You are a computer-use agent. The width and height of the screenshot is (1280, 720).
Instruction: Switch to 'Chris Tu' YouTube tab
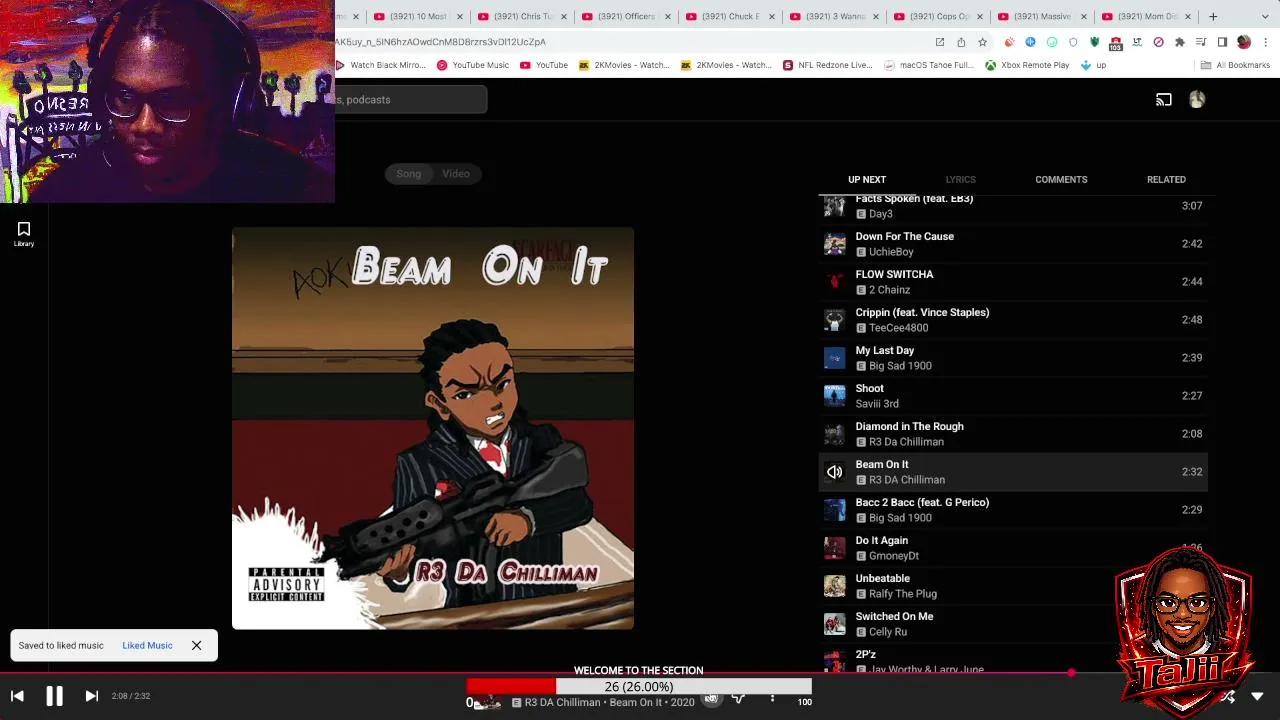coord(520,16)
